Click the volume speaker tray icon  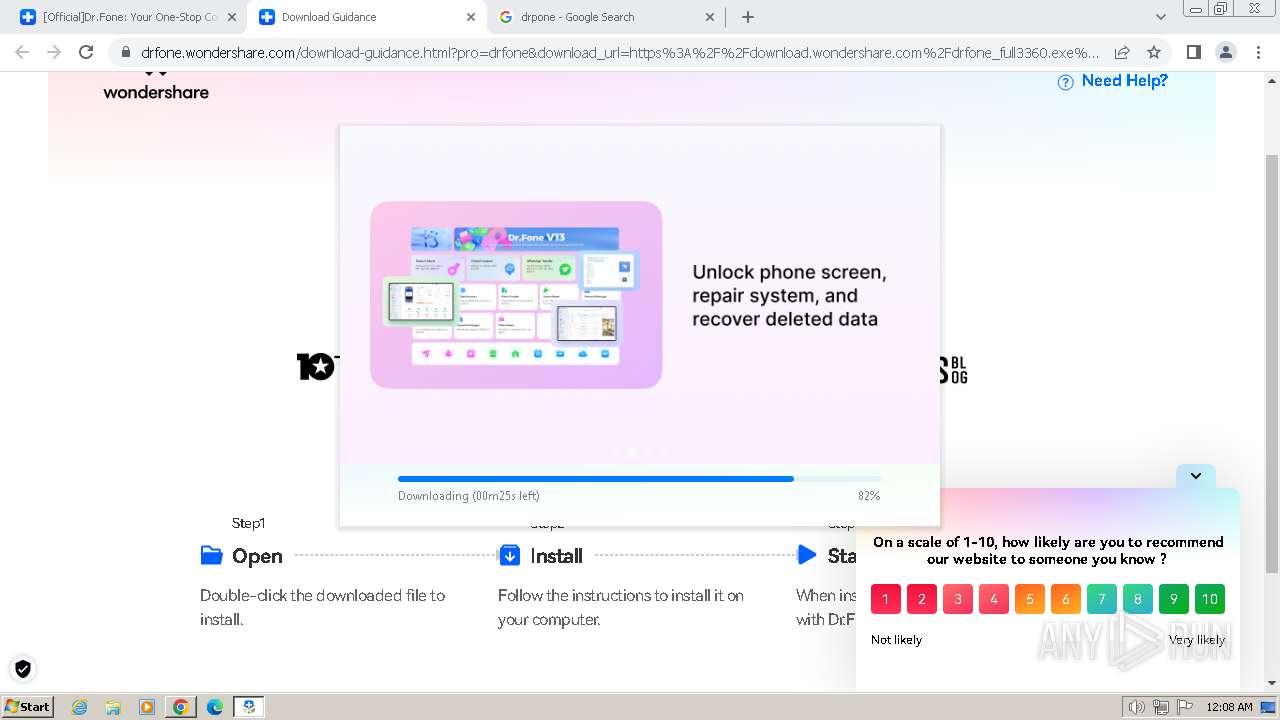[x=1137, y=707]
